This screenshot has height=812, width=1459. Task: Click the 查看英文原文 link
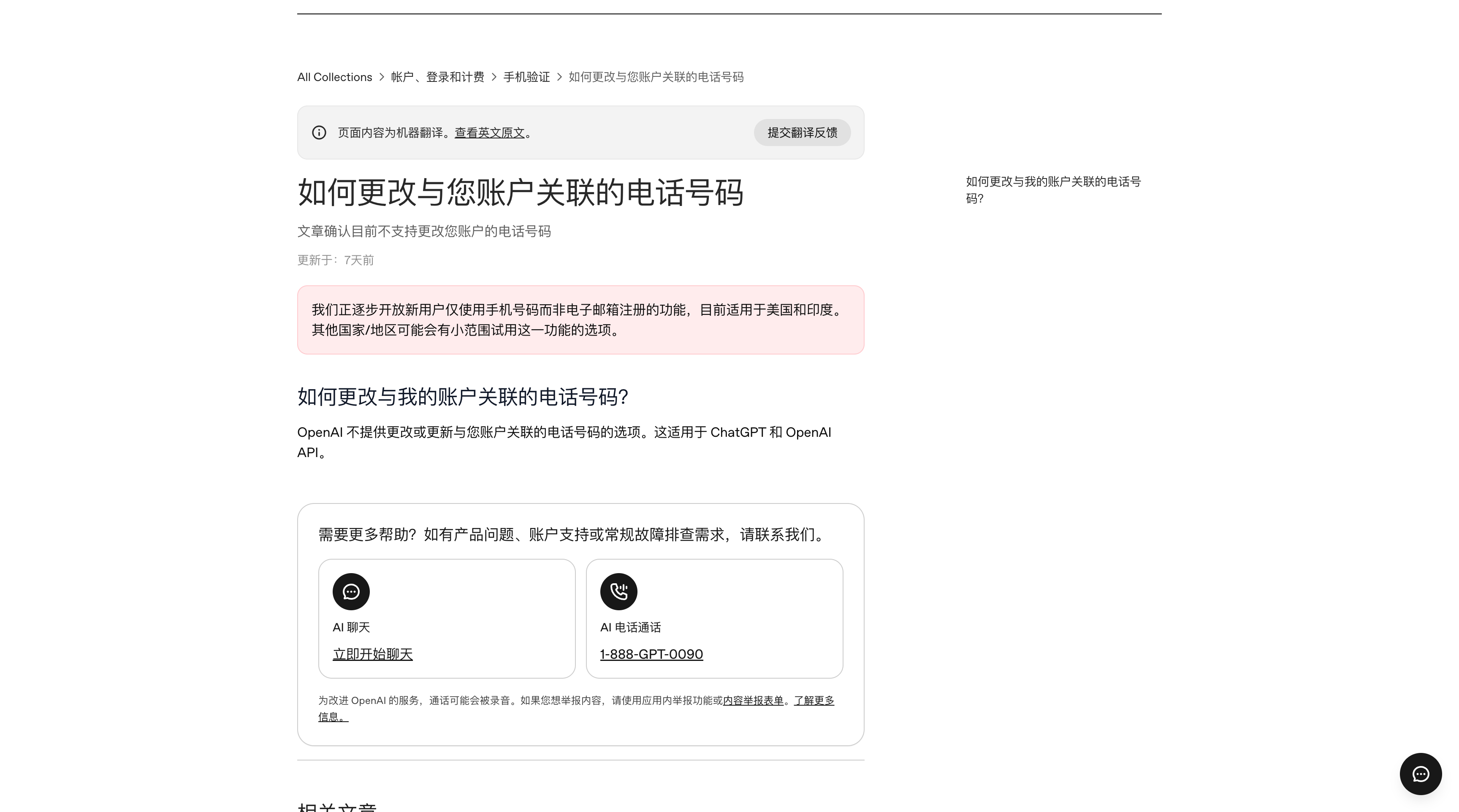point(490,133)
